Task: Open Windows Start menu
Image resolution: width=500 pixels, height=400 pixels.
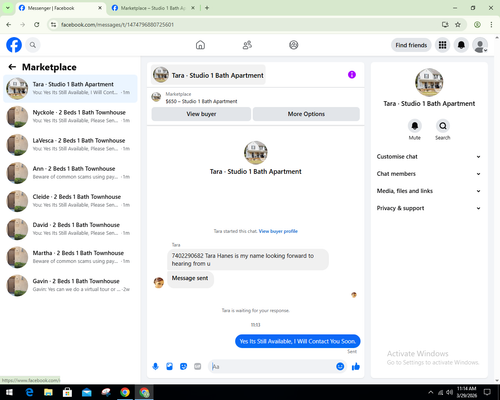Action: click(9, 392)
